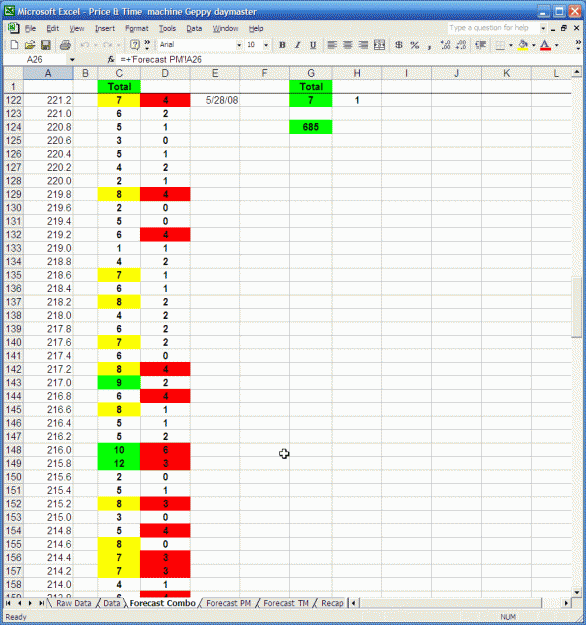Image resolution: width=586 pixels, height=625 pixels.
Task: Switch to the Forecast TM sheet tab
Action: pos(286,603)
